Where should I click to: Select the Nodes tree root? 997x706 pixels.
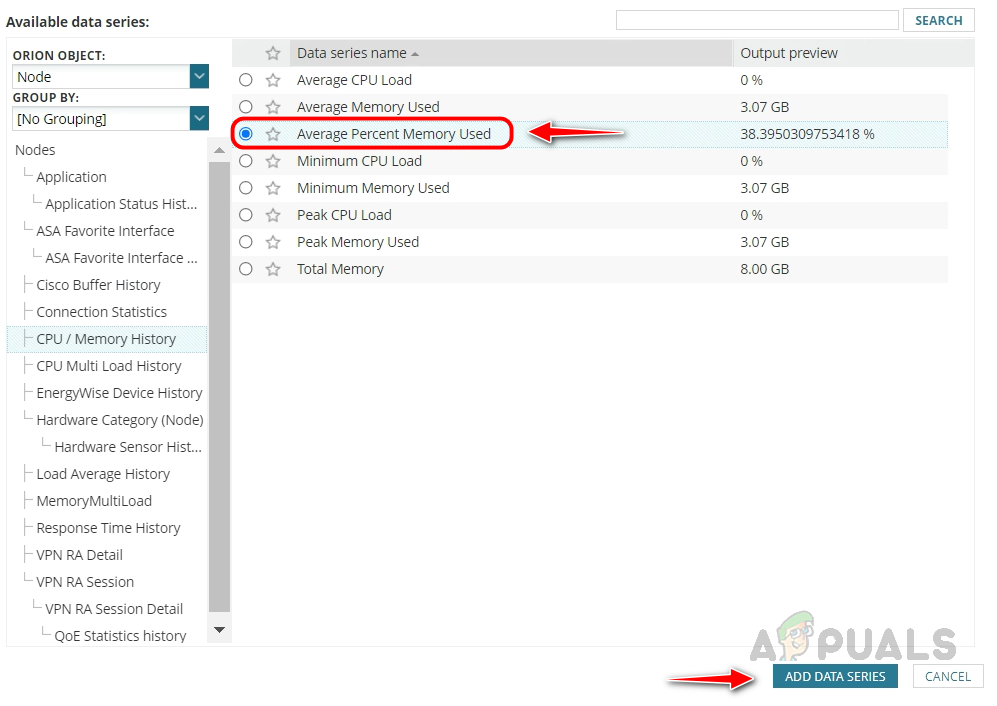pyautogui.click(x=35, y=150)
